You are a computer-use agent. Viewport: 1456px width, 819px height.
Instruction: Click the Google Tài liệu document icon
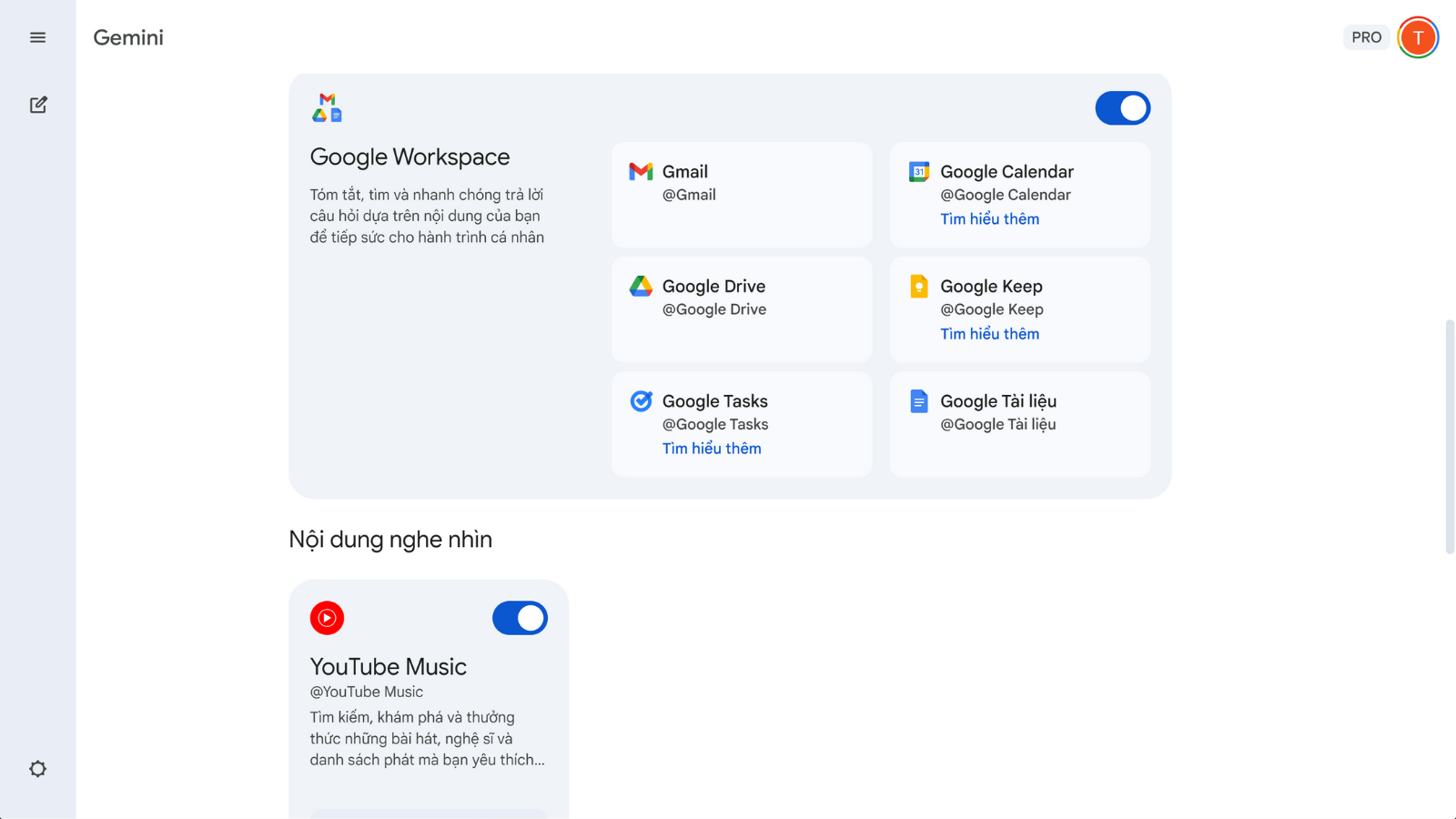tap(918, 400)
